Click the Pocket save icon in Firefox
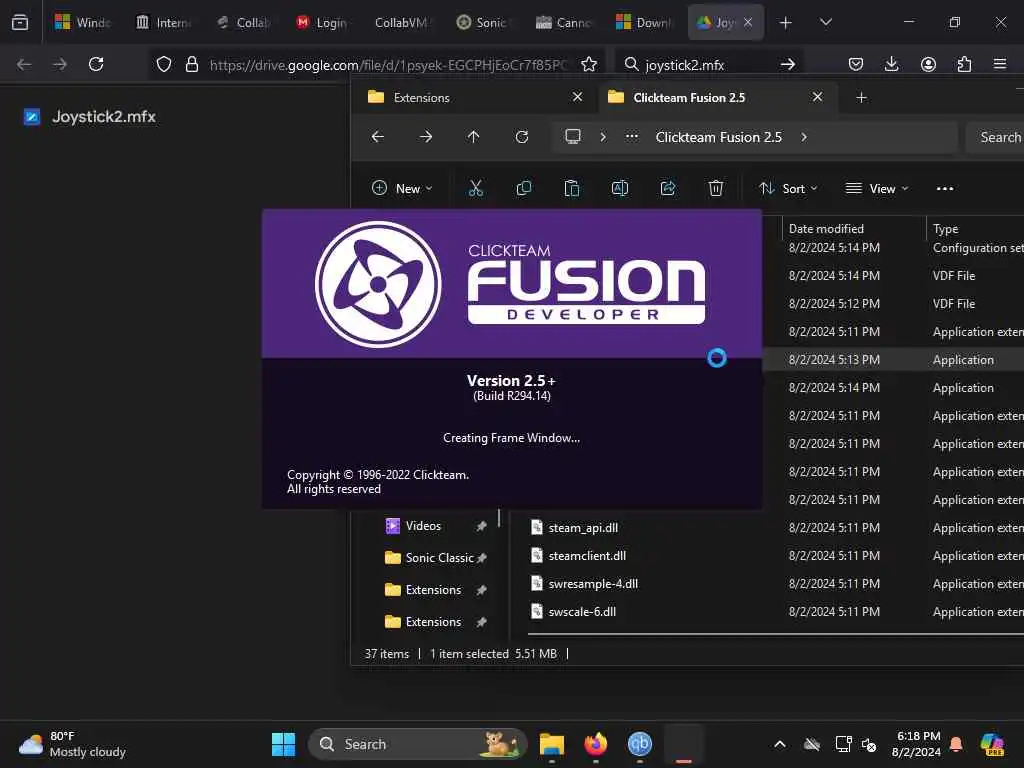Screen dimensions: 1024x768 [856, 64]
